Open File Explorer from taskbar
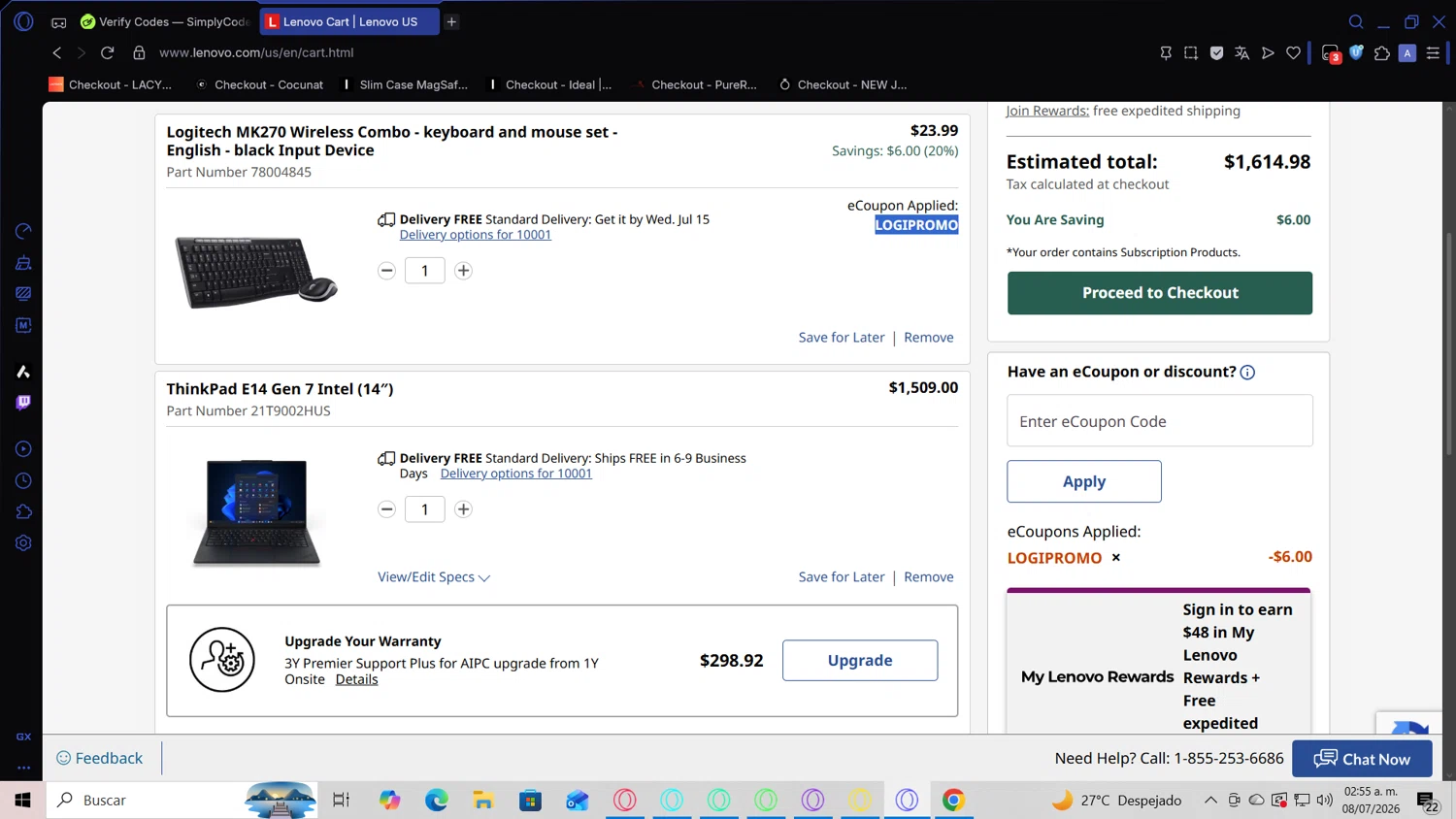This screenshot has height=819, width=1456. click(483, 800)
